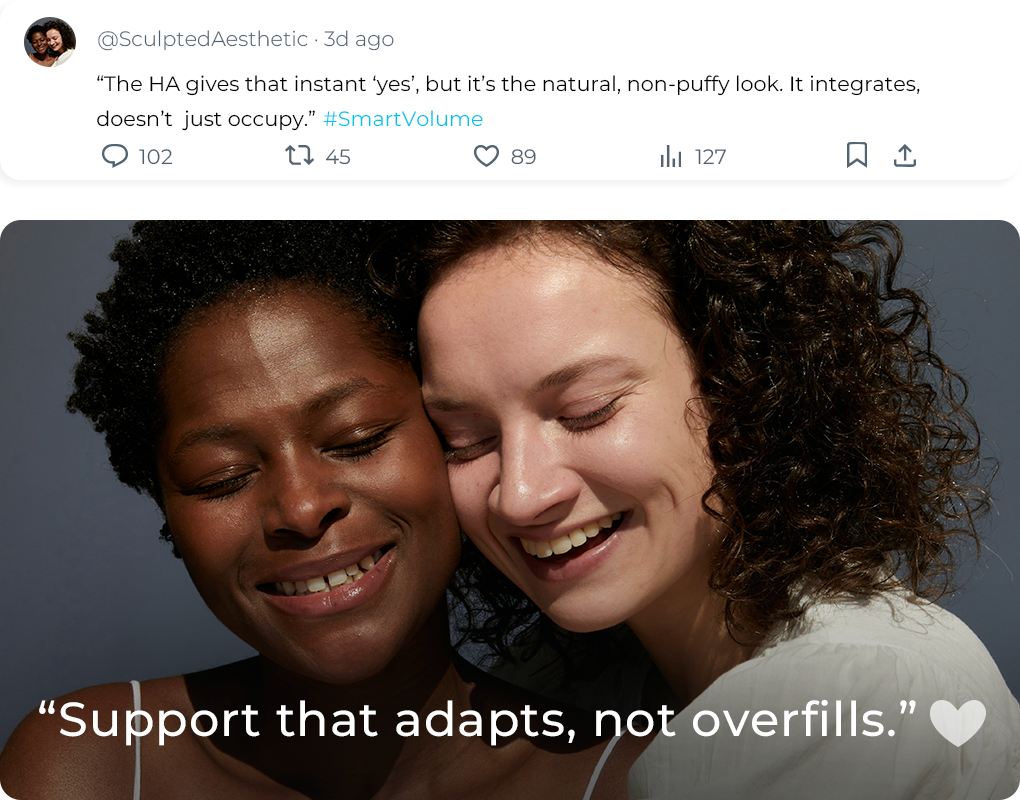Click the 127 views count
The height and width of the screenshot is (800, 1020).
[710, 157]
